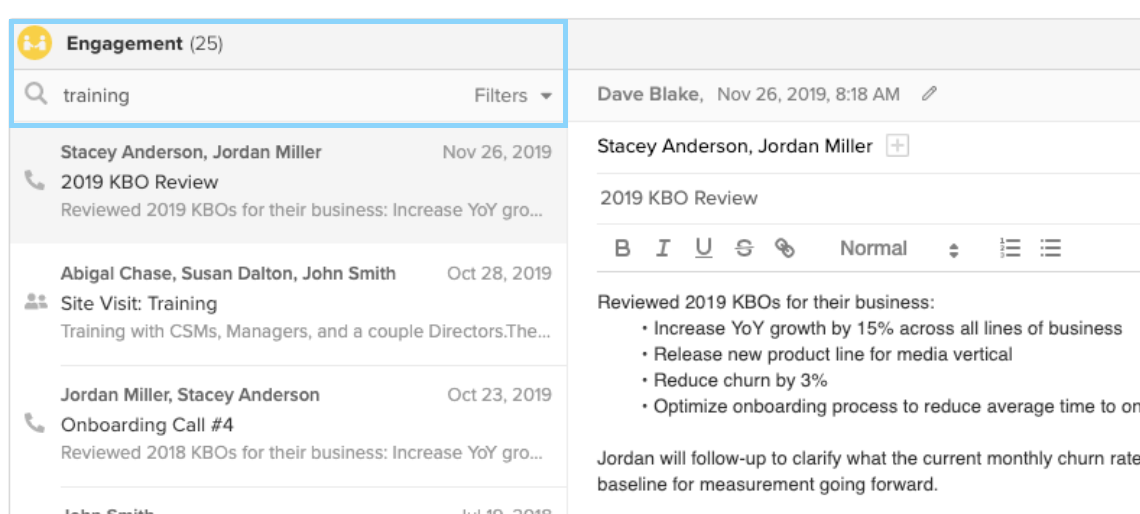
Task: Click the pencil edit icon
Action: (930, 95)
